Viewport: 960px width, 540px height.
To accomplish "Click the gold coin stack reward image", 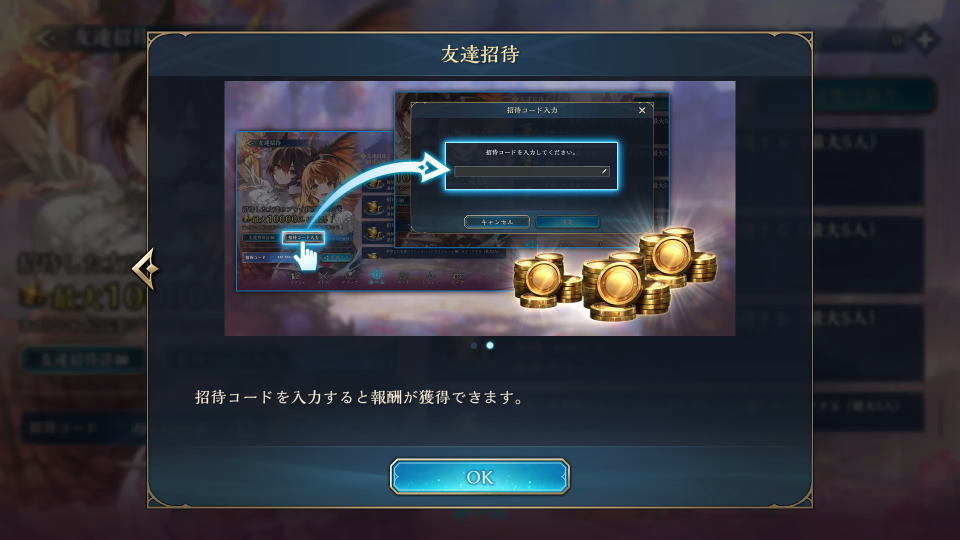I will tap(615, 274).
